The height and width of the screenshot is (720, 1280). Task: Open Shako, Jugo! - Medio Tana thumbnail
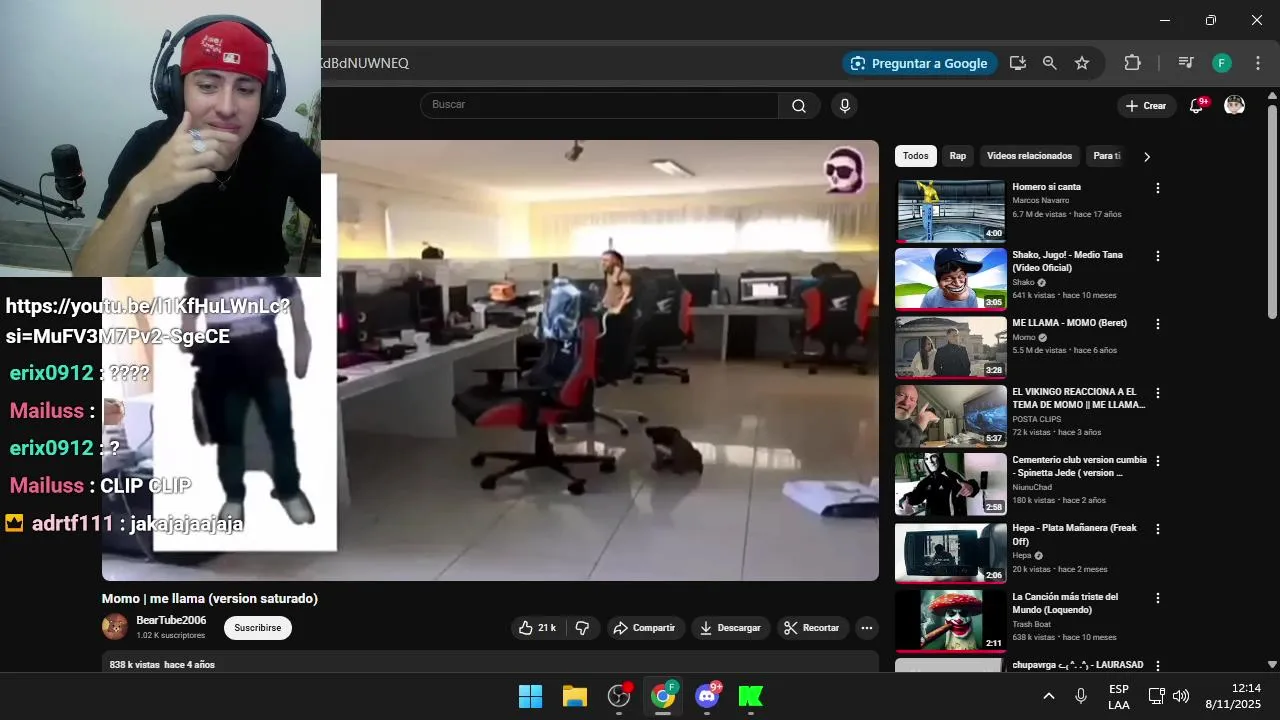pos(950,279)
